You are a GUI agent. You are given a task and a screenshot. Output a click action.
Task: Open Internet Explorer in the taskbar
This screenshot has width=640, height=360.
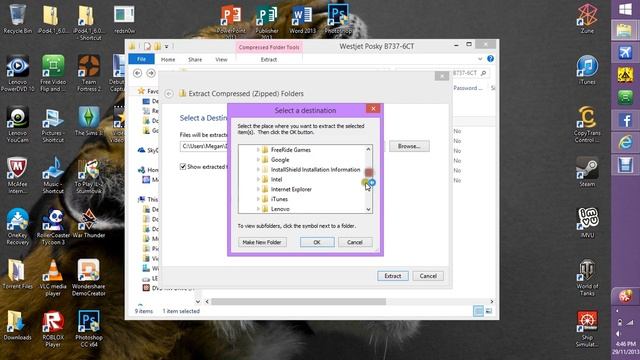(x=625, y=142)
